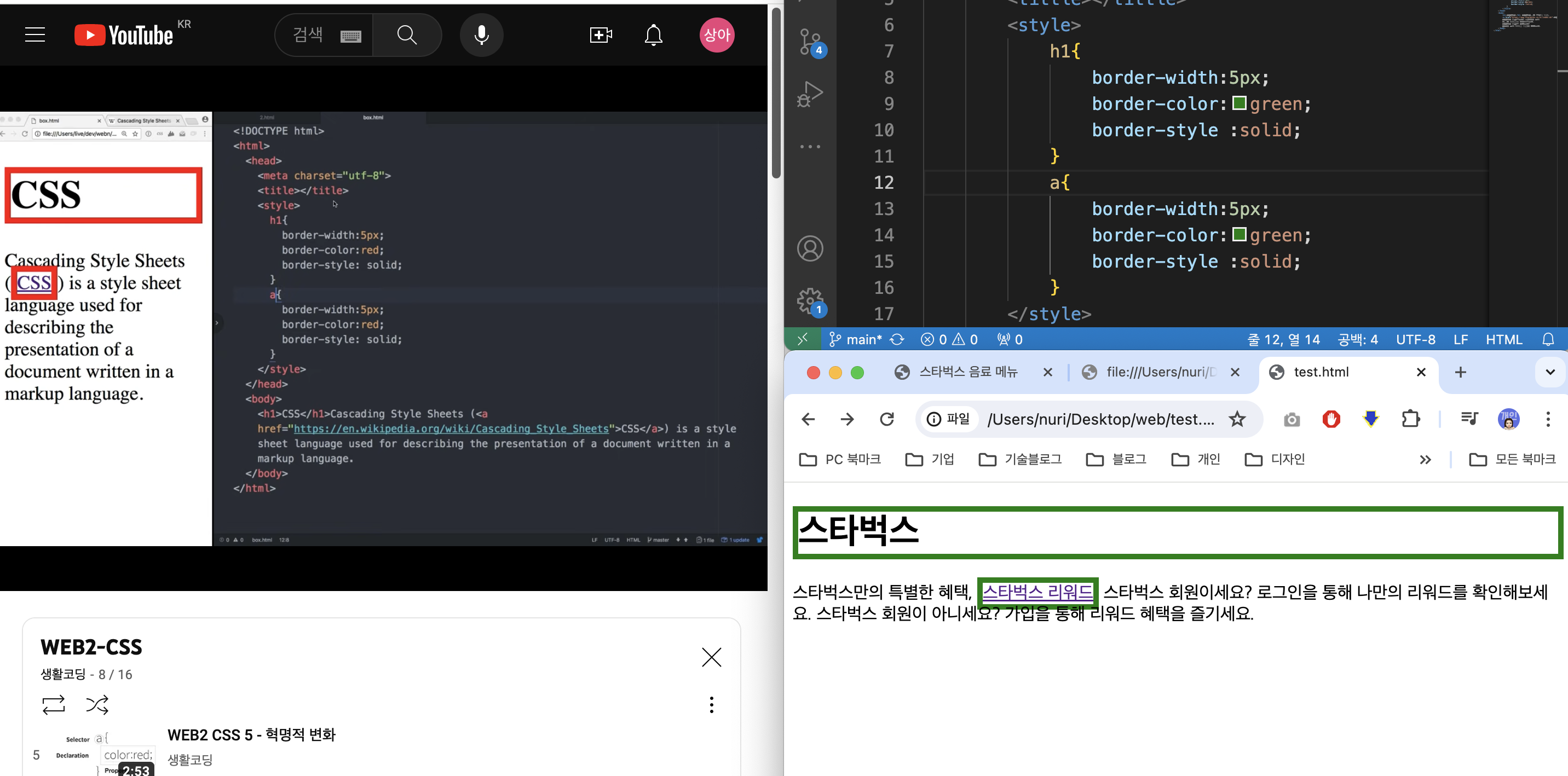The height and width of the screenshot is (776, 1568).
Task: Toggle playlist shuffle button
Action: click(x=97, y=705)
